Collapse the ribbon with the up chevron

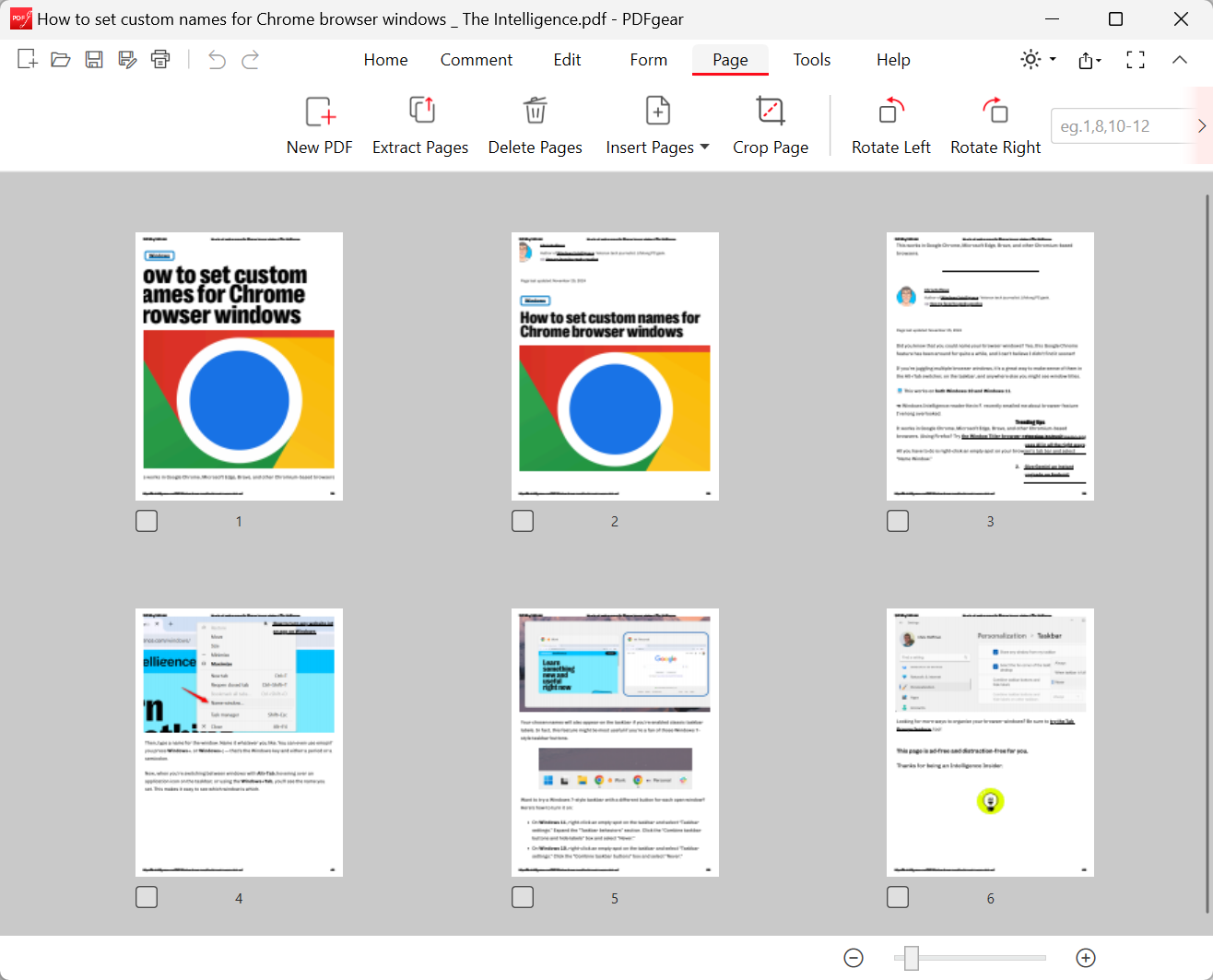(1180, 59)
